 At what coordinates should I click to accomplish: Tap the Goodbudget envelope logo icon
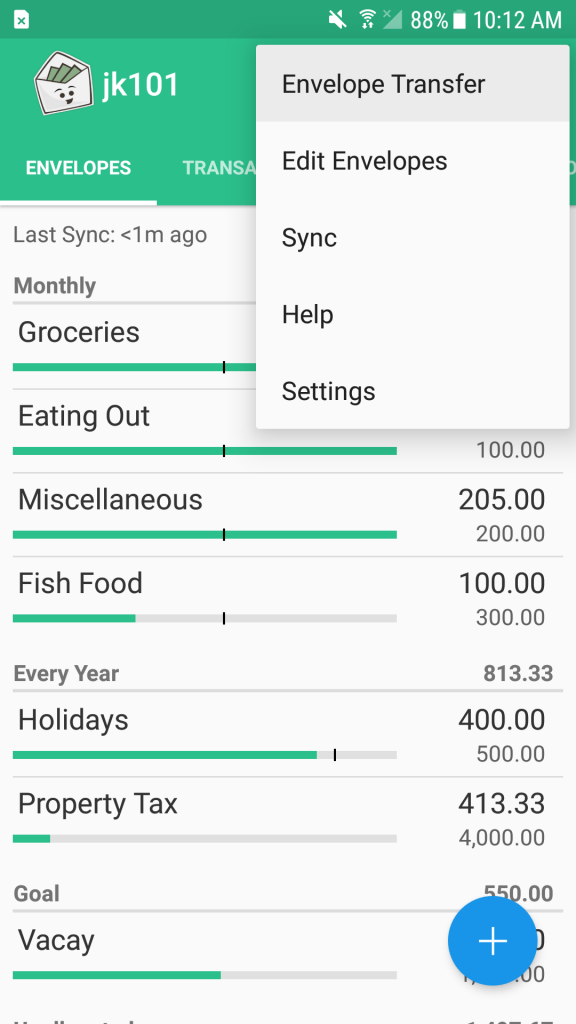(x=63, y=84)
